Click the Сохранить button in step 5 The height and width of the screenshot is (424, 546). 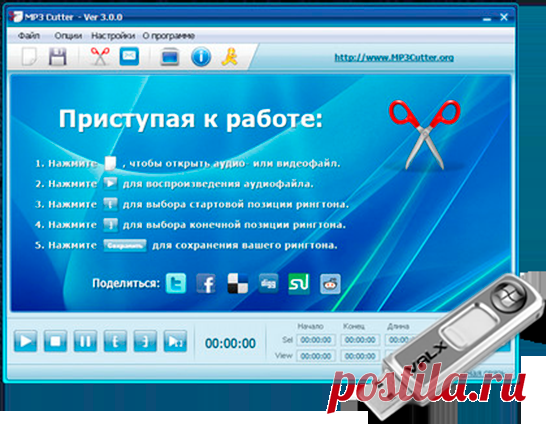(125, 245)
